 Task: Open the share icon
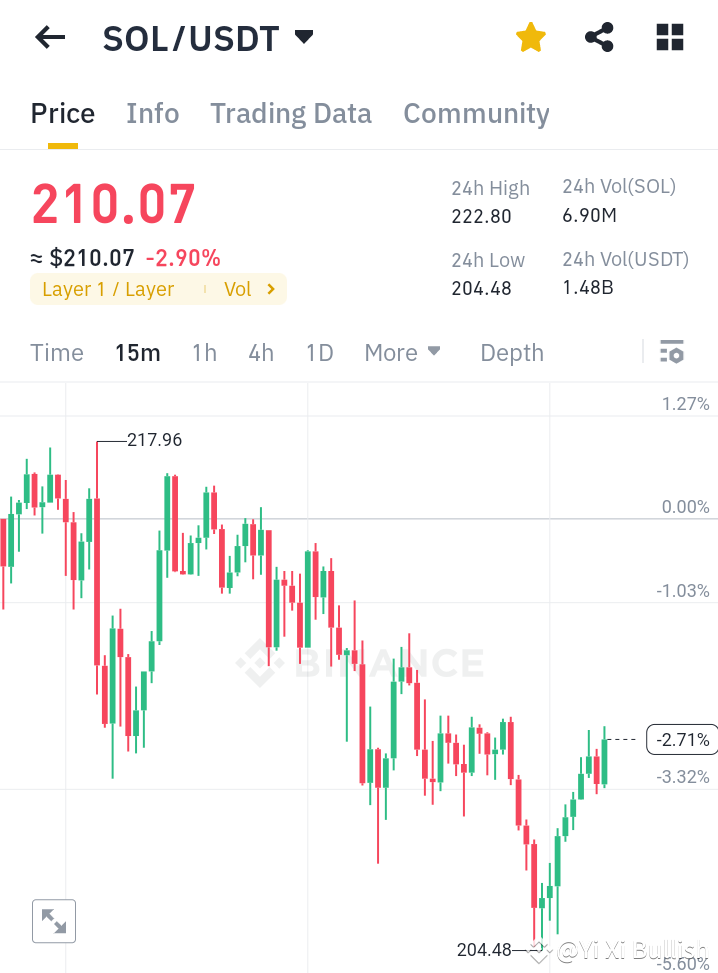pos(598,37)
